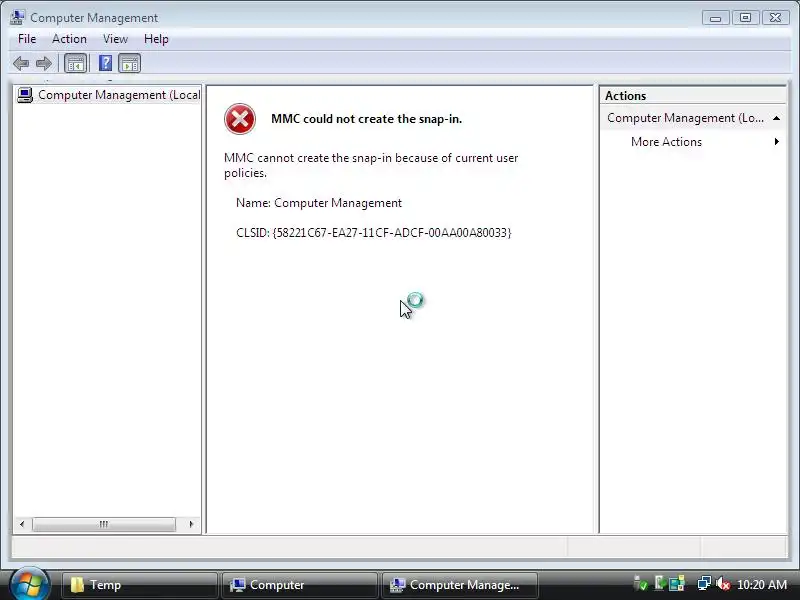Open Help via blue question mark icon
Image resolution: width=800 pixels, height=600 pixels.
coord(105,63)
